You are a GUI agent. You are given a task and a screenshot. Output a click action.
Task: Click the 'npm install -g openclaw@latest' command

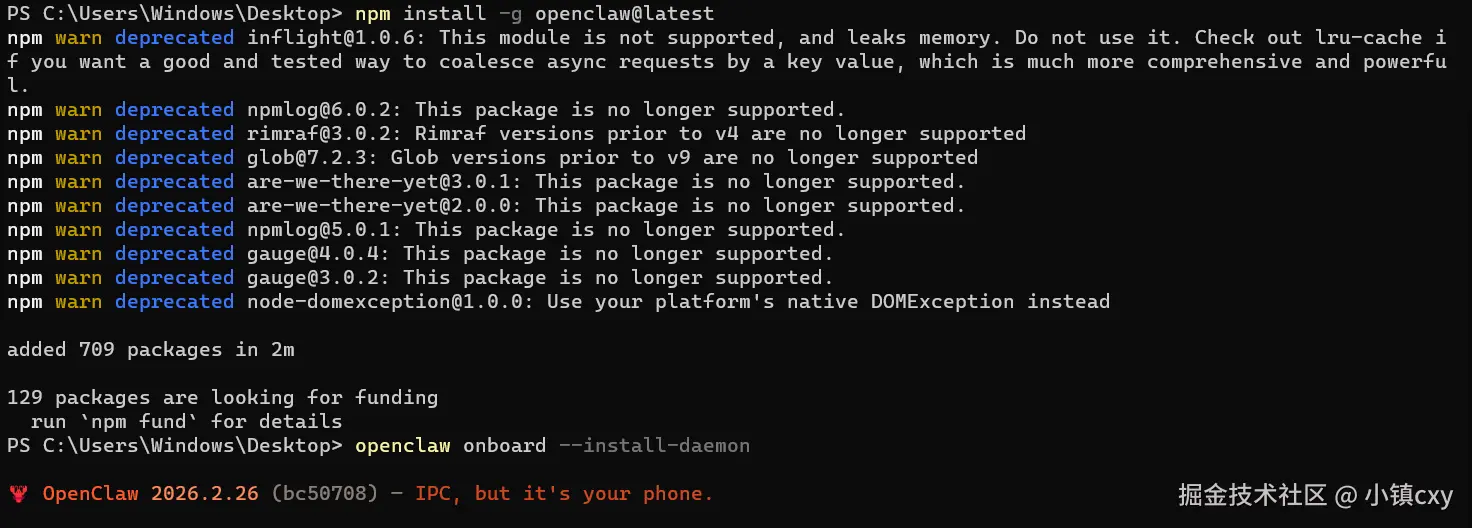pyautogui.click(x=535, y=14)
